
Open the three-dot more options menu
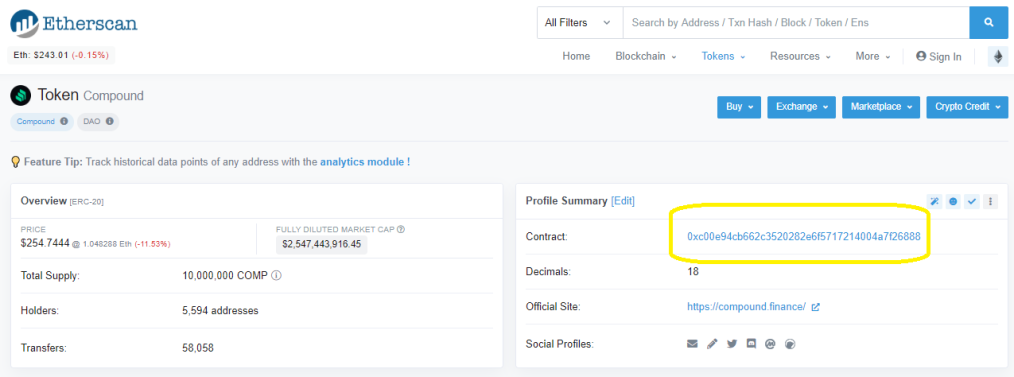(990, 201)
